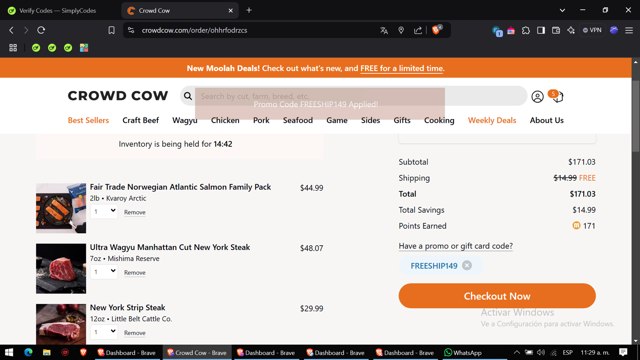Viewport: 640px width, 360px height.
Task: Open the shopping cart icon
Action: click(557, 96)
